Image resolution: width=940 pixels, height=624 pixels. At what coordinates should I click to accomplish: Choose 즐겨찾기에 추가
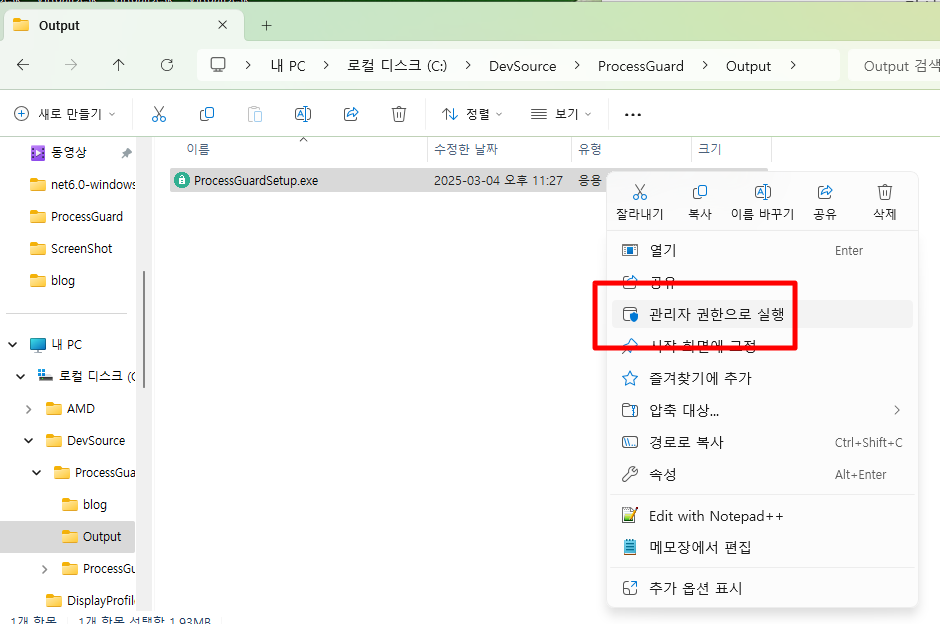(x=761, y=378)
